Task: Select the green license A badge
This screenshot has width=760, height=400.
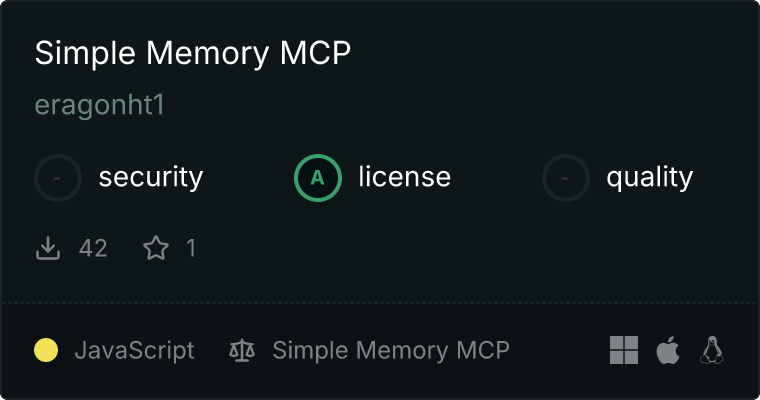Action: point(318,178)
